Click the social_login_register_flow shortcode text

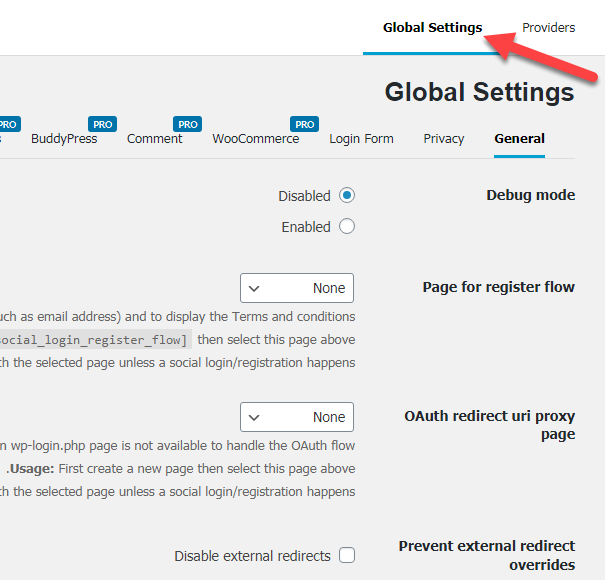pos(94,340)
